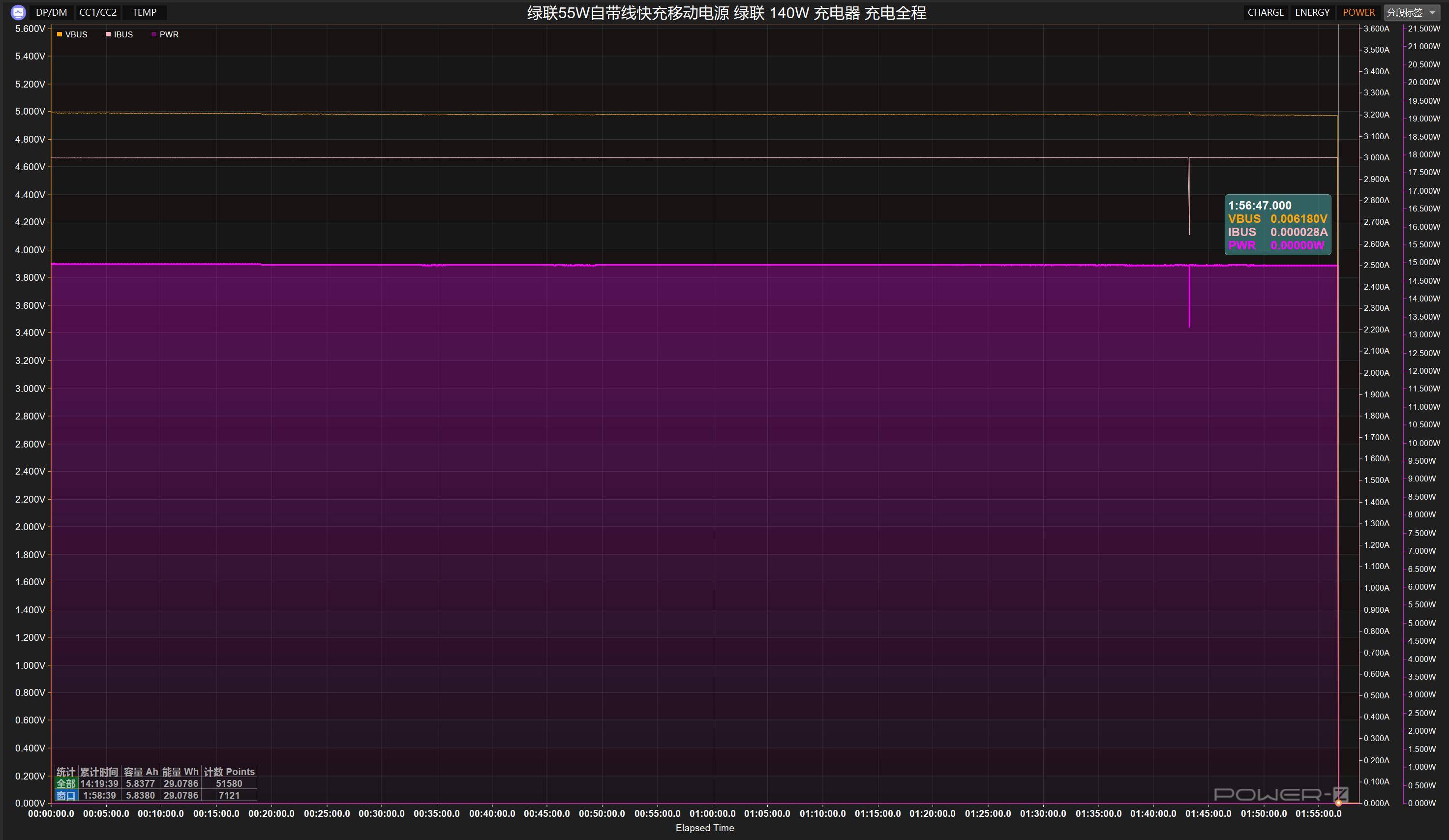The width and height of the screenshot is (1449, 840).
Task: Click the POWER-Z watermark logo
Action: point(1280,795)
